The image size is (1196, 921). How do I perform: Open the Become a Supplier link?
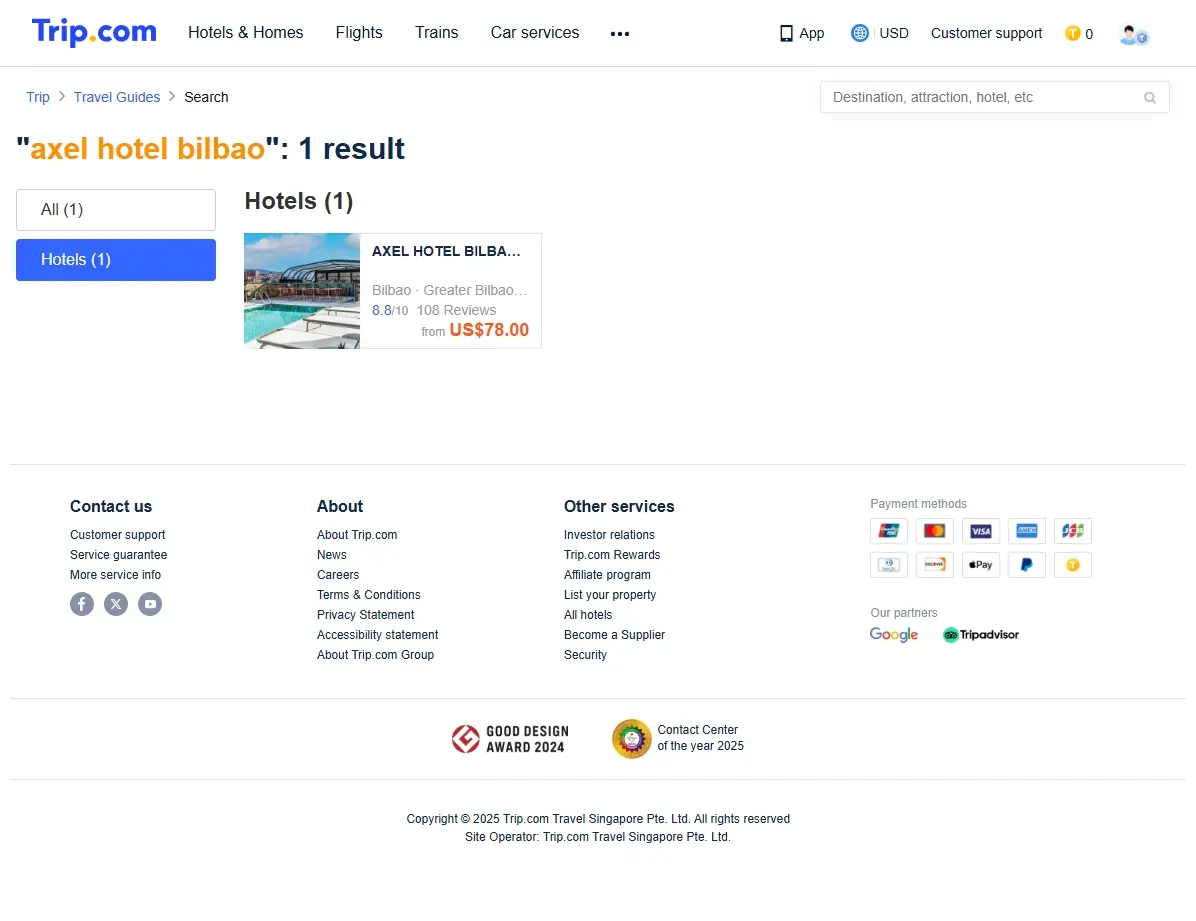tap(614, 635)
